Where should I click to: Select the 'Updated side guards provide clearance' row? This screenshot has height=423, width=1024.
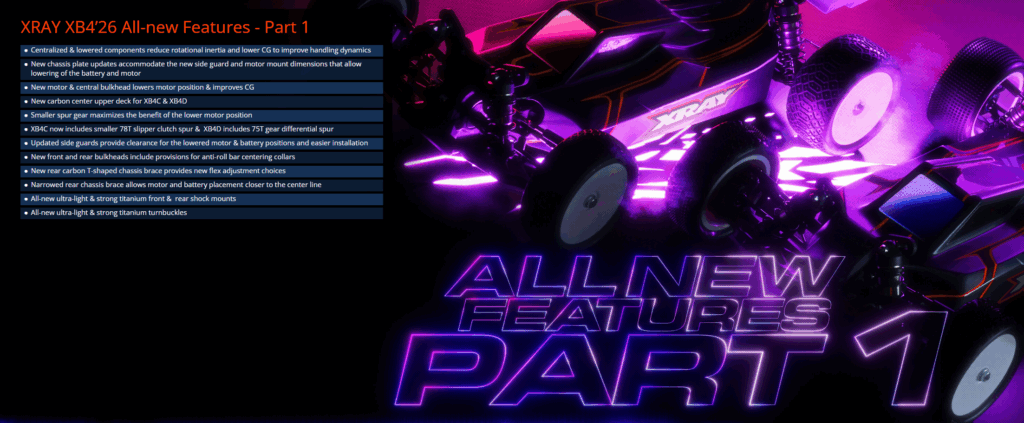click(199, 143)
